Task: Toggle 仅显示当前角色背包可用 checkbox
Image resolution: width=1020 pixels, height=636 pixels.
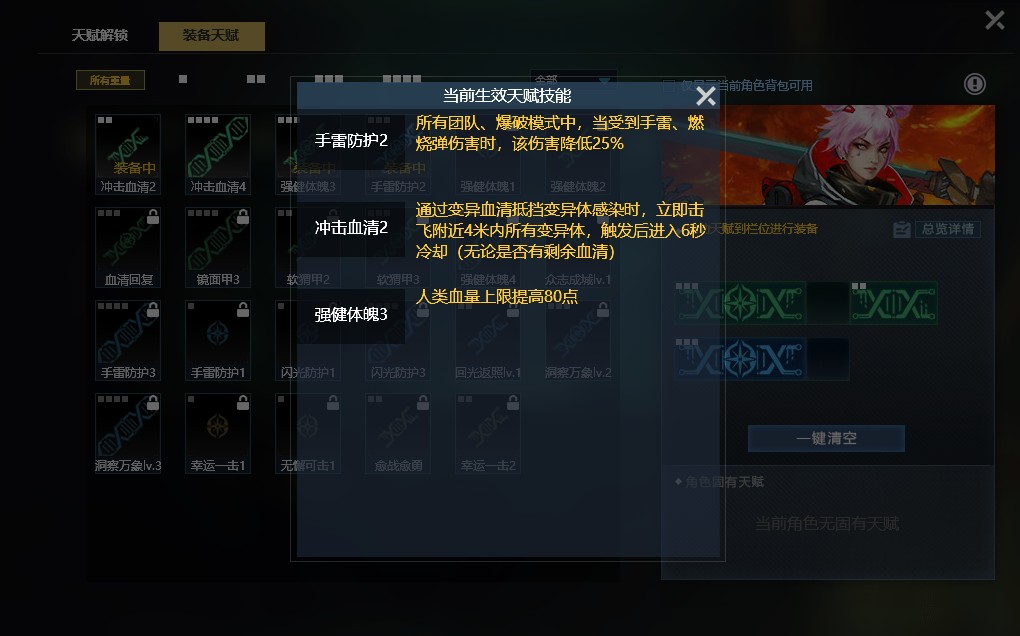Action: pos(669,85)
